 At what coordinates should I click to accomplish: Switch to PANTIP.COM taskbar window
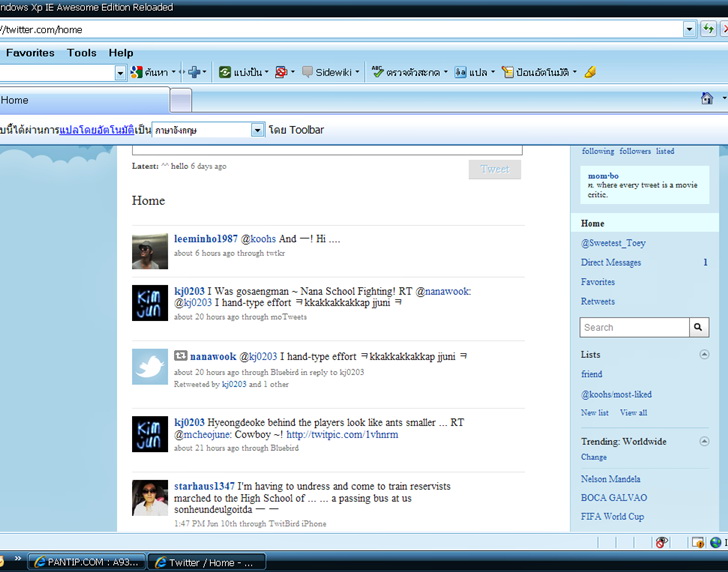pyautogui.click(x=87, y=562)
